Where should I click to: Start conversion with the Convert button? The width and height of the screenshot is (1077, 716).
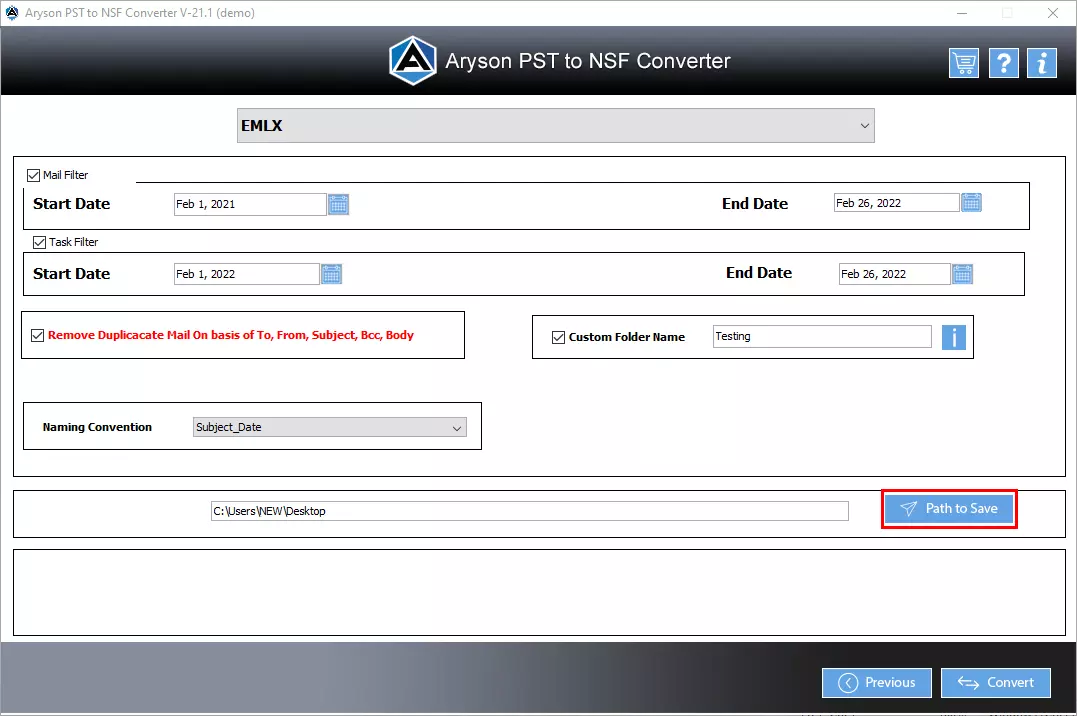tap(995, 682)
